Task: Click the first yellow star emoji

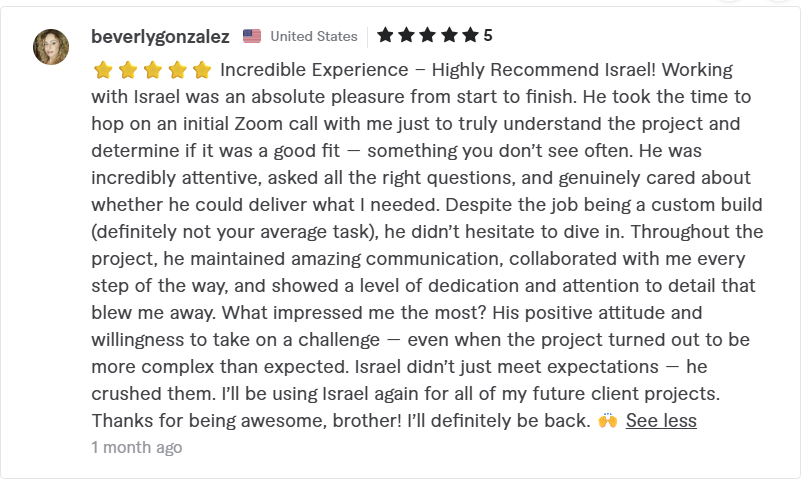Action: click(x=103, y=70)
